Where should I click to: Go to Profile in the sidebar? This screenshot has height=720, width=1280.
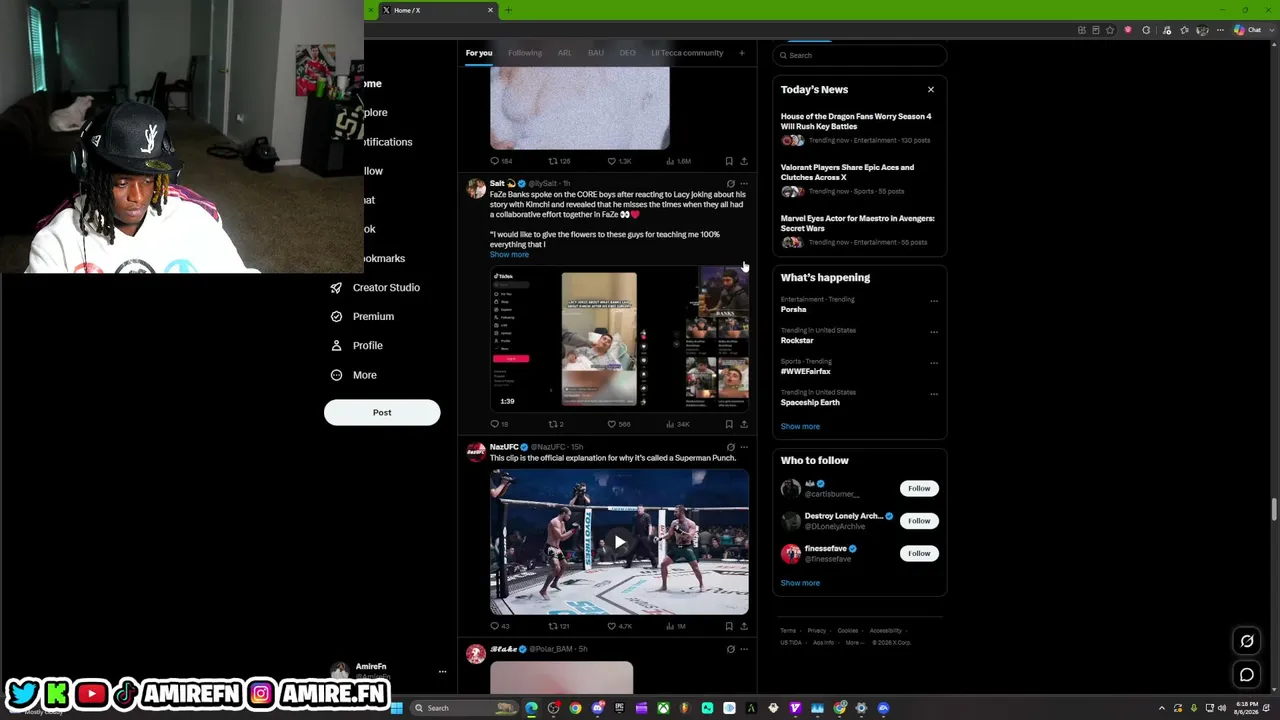tap(358, 346)
